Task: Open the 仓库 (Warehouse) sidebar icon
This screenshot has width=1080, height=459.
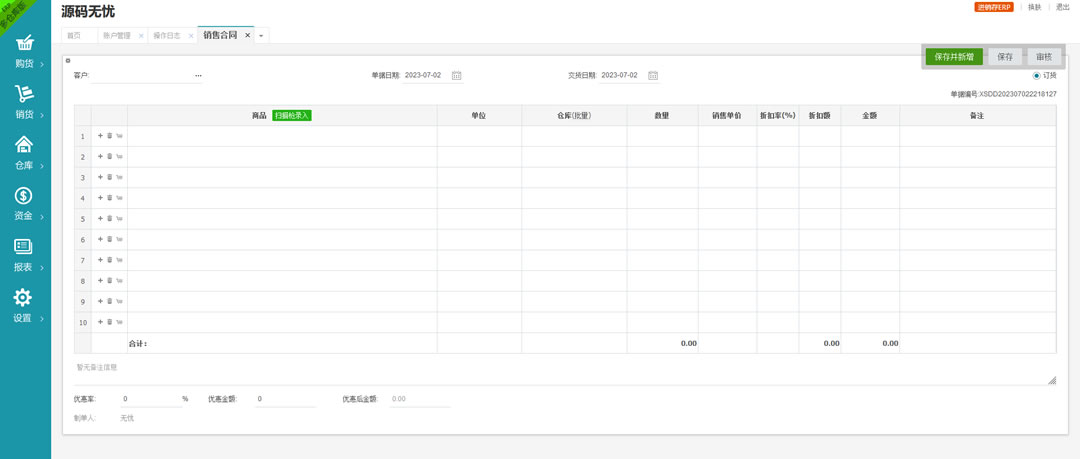Action: pyautogui.click(x=24, y=146)
